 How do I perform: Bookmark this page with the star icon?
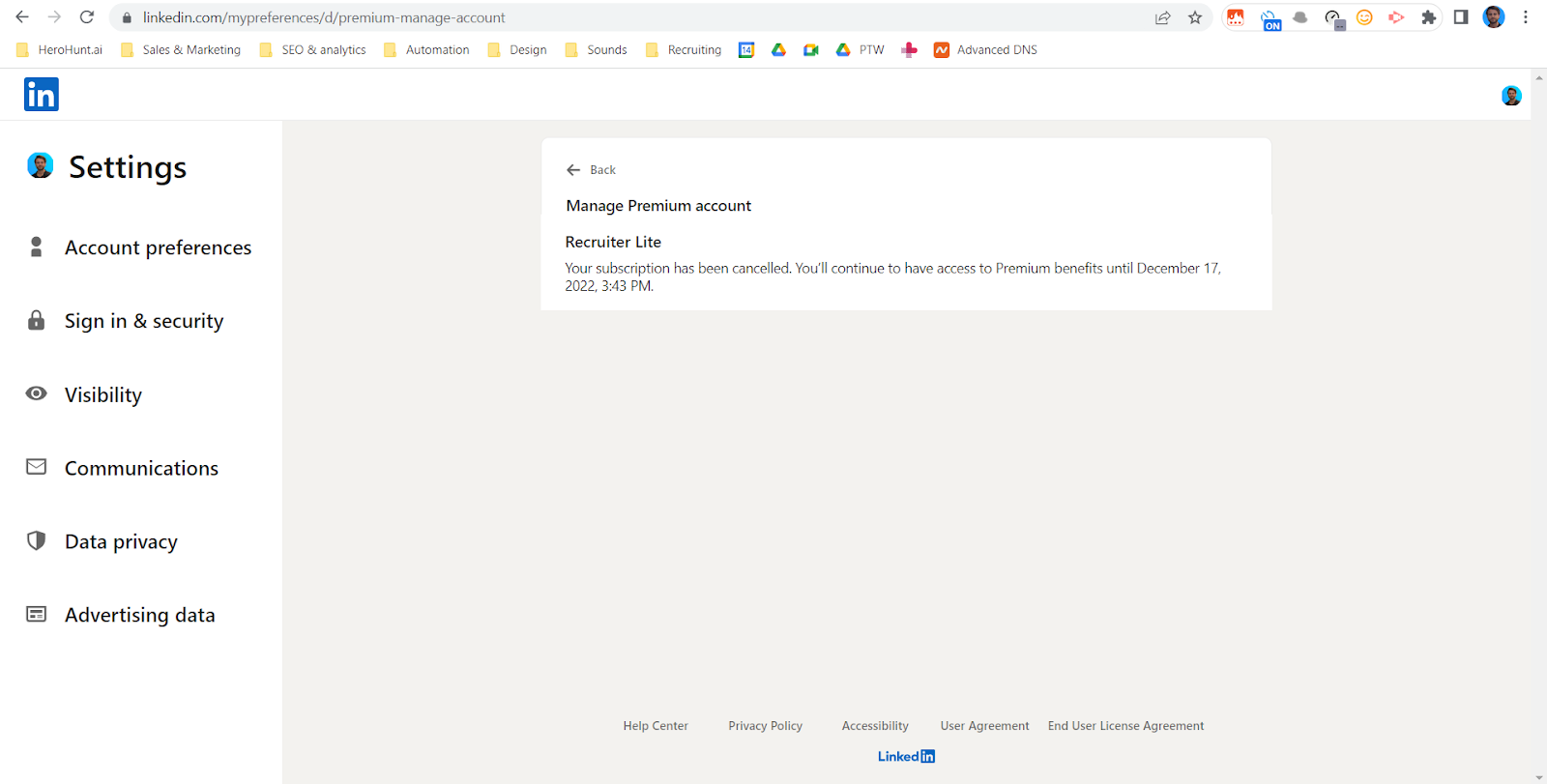1195,17
